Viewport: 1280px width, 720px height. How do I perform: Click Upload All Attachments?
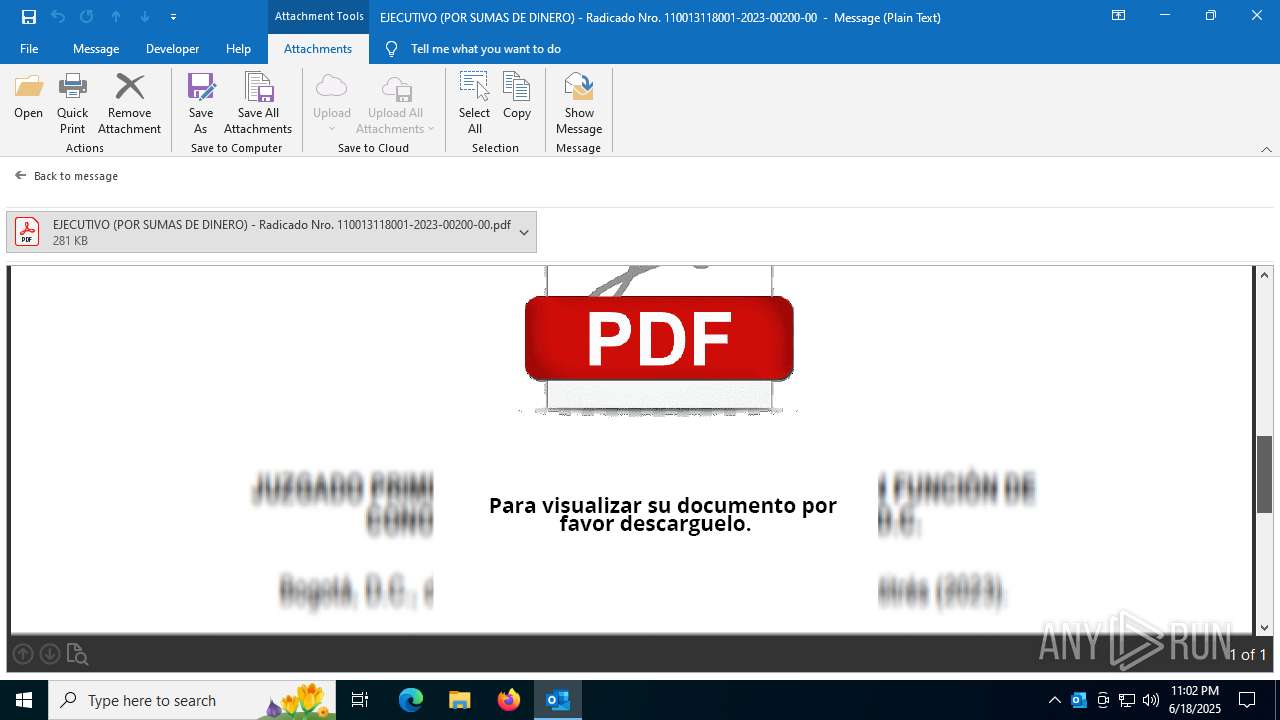click(395, 104)
